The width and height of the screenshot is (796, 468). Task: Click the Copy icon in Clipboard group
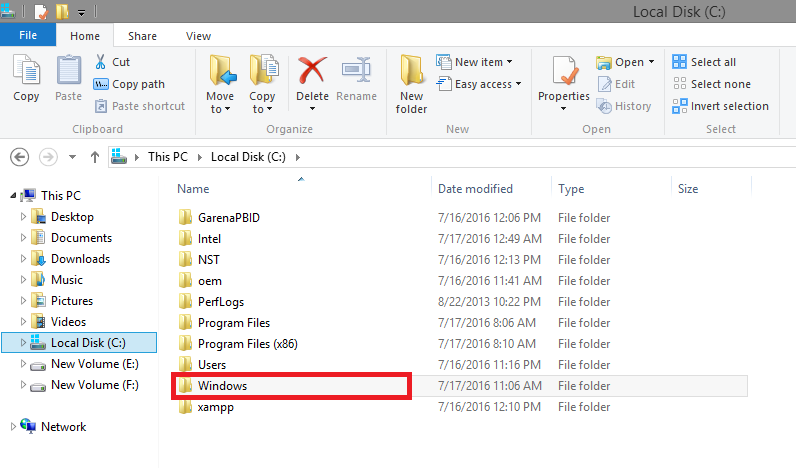(26, 70)
